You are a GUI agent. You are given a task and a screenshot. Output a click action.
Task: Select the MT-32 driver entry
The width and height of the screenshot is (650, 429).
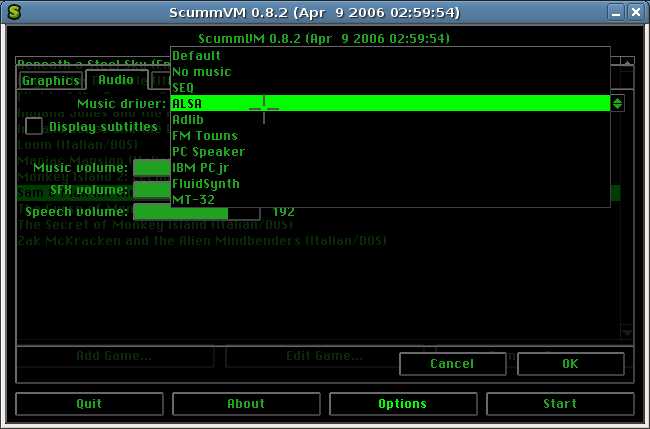(192, 200)
